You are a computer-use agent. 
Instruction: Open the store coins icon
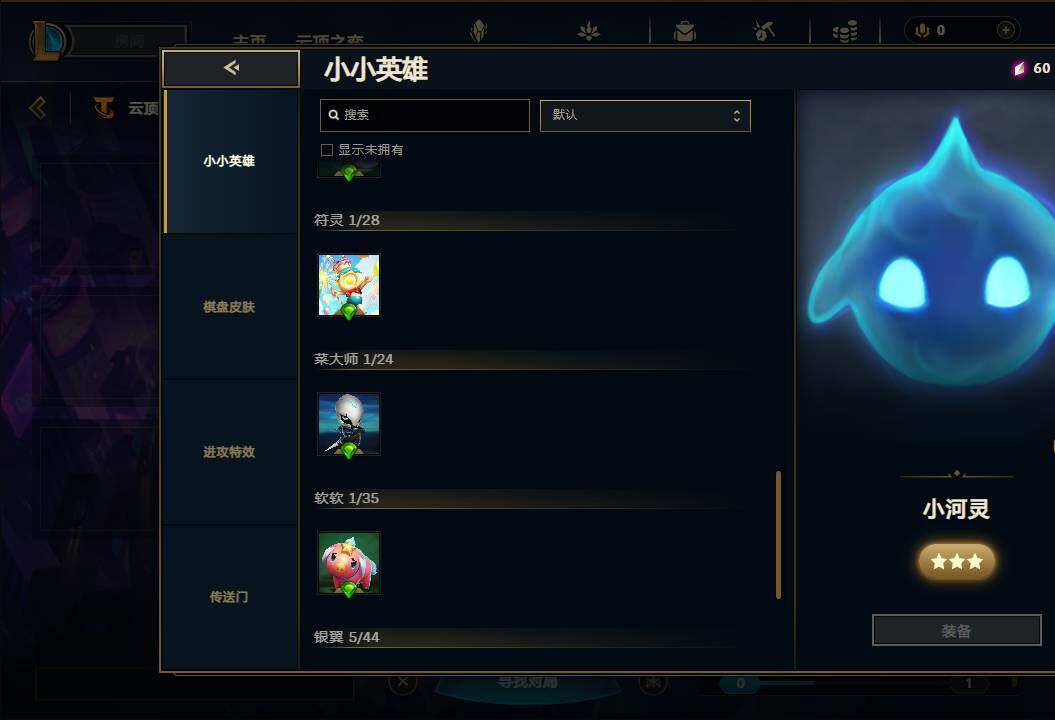[845, 31]
